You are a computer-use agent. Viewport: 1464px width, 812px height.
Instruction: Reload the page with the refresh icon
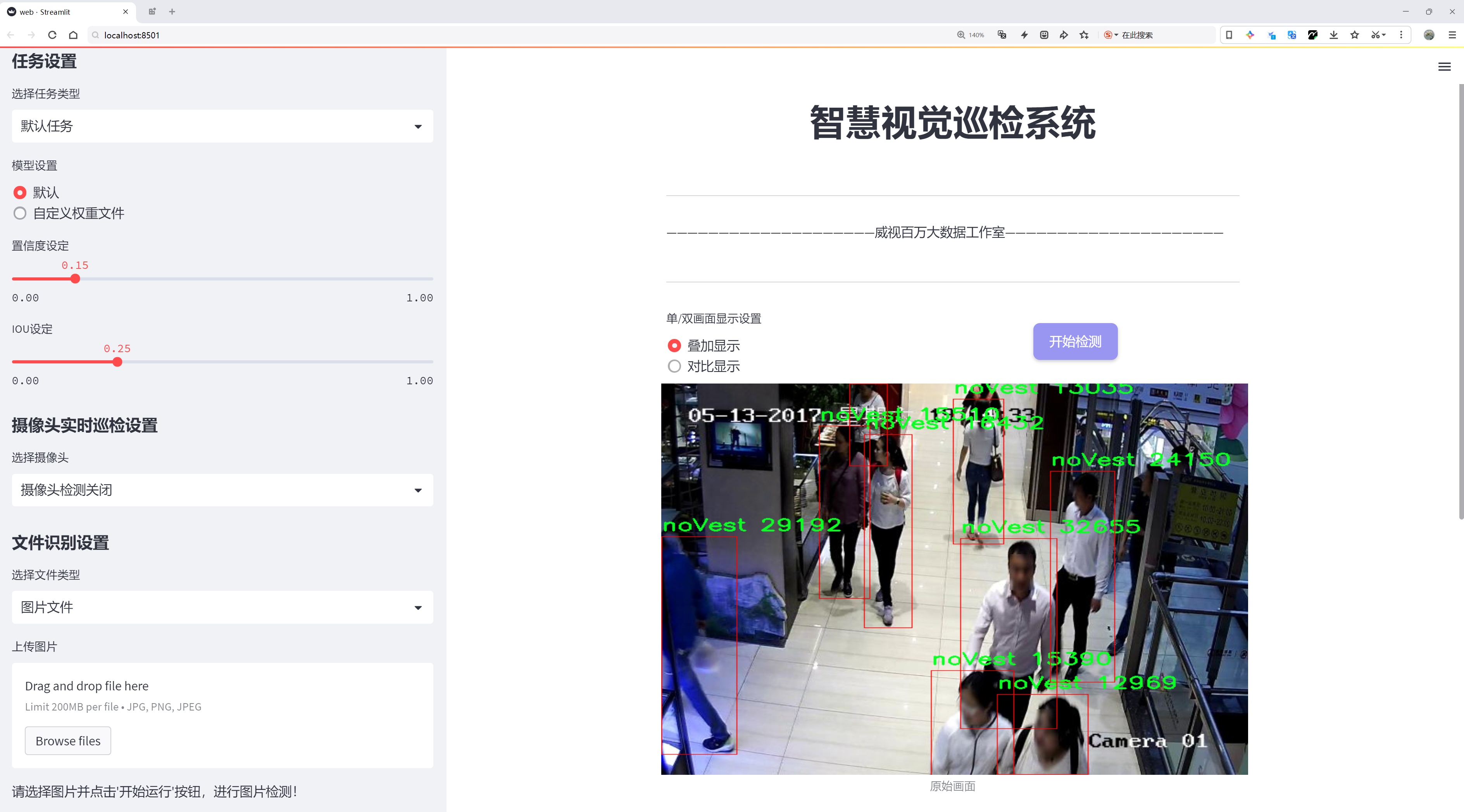52,35
